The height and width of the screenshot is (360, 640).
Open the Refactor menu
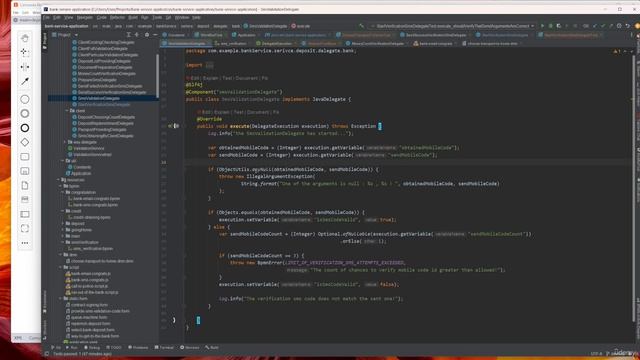(x=117, y=18)
